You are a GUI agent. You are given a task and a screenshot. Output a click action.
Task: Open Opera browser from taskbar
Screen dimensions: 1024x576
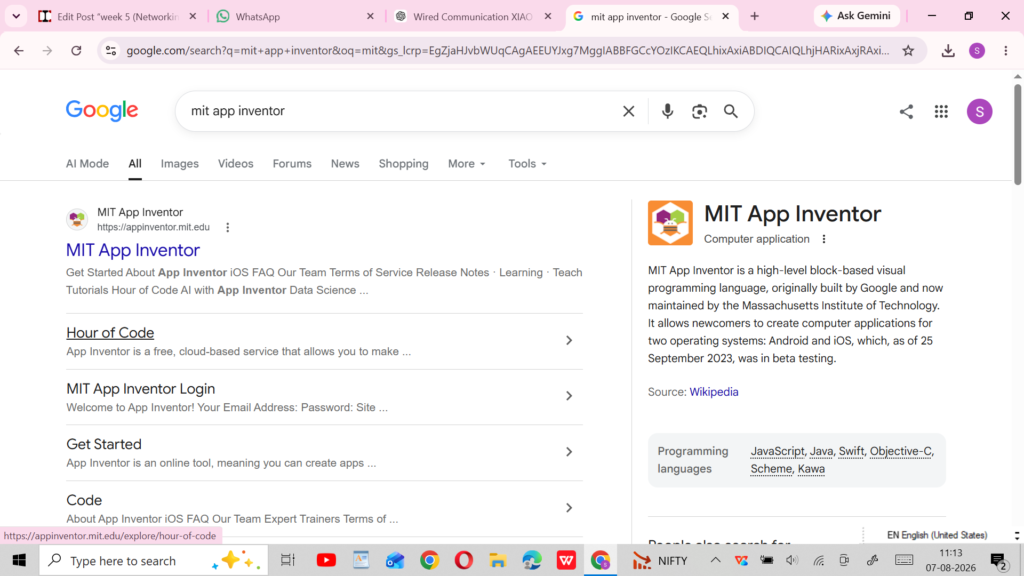pyautogui.click(x=464, y=560)
